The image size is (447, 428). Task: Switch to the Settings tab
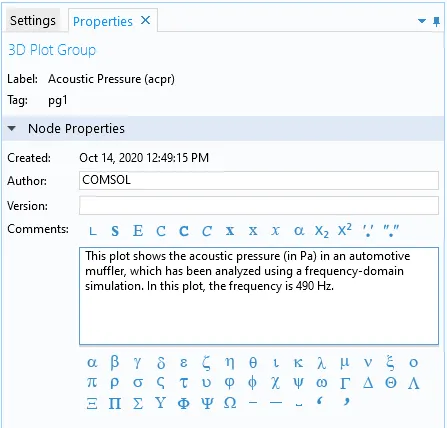(33, 21)
